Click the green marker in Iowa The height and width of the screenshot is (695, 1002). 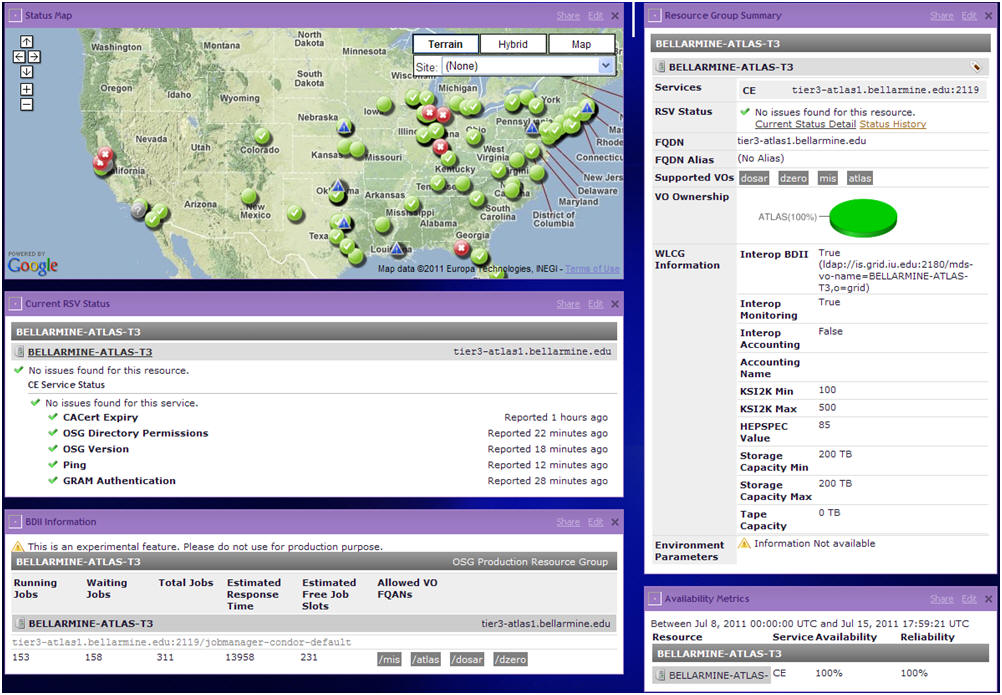pyautogui.click(x=384, y=105)
